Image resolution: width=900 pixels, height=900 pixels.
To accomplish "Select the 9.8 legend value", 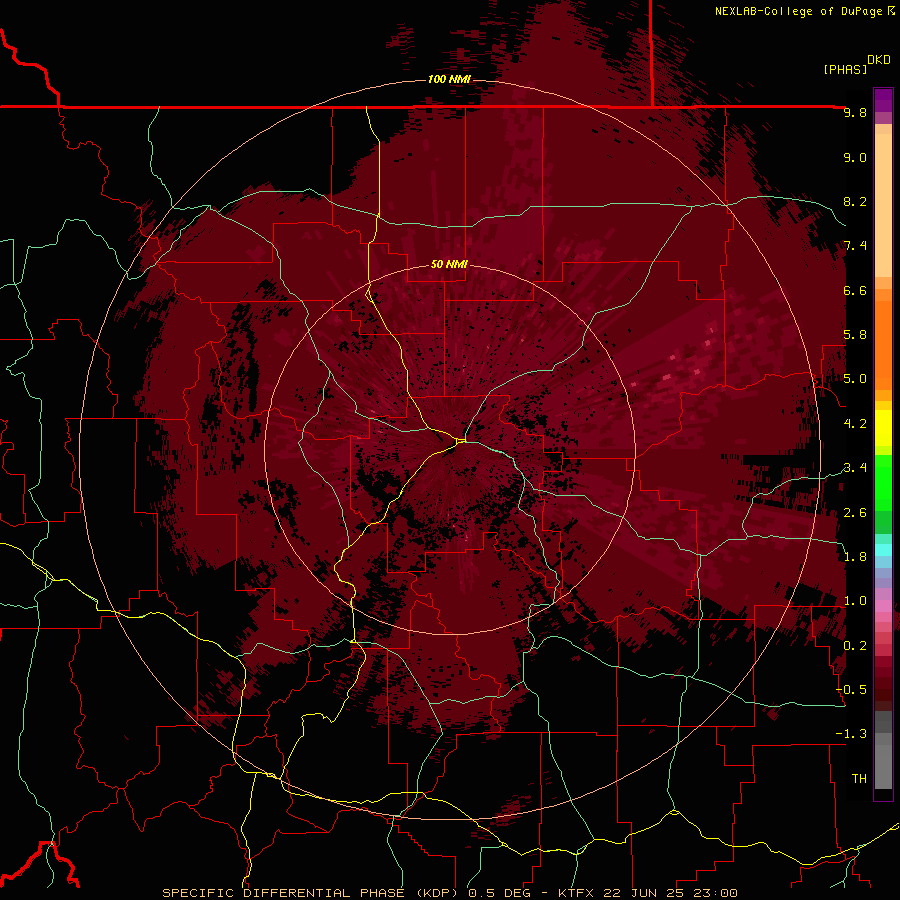I will pyautogui.click(x=855, y=112).
